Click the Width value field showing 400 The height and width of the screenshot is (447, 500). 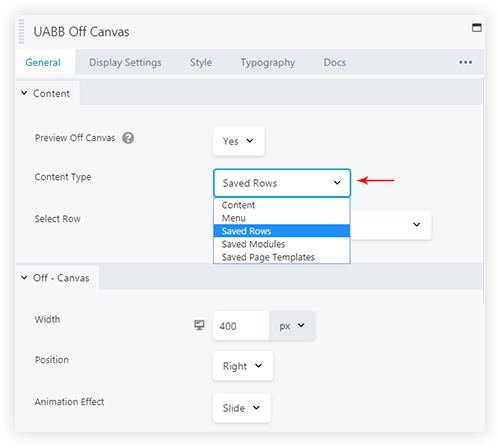[x=241, y=326]
